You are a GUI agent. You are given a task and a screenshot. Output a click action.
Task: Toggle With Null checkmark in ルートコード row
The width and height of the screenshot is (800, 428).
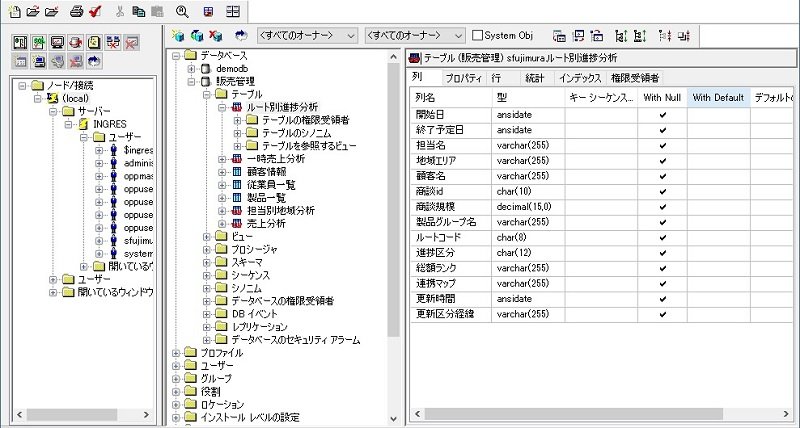[662, 238]
